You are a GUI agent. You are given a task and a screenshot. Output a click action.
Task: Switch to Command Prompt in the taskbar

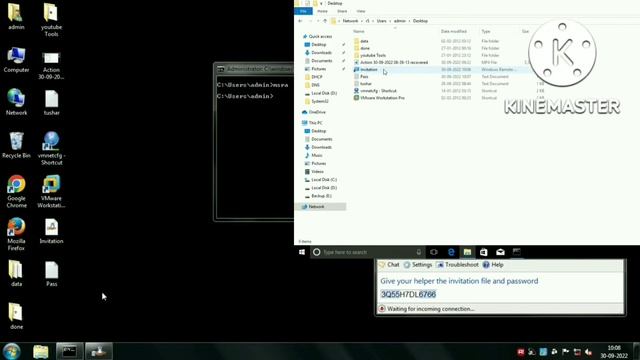(69, 351)
